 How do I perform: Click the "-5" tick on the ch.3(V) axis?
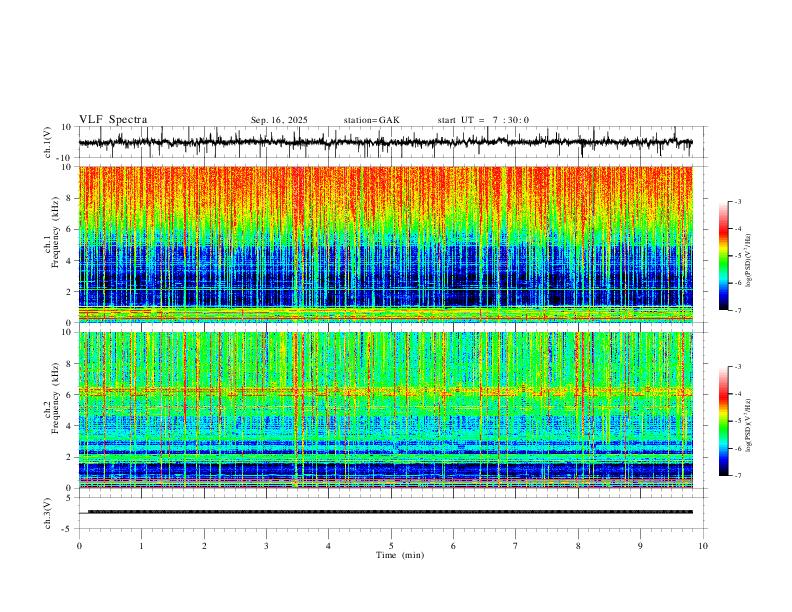pyautogui.click(x=68, y=529)
